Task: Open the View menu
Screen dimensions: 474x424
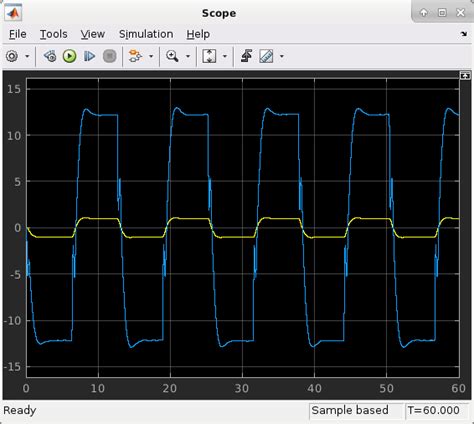Action: click(x=93, y=34)
